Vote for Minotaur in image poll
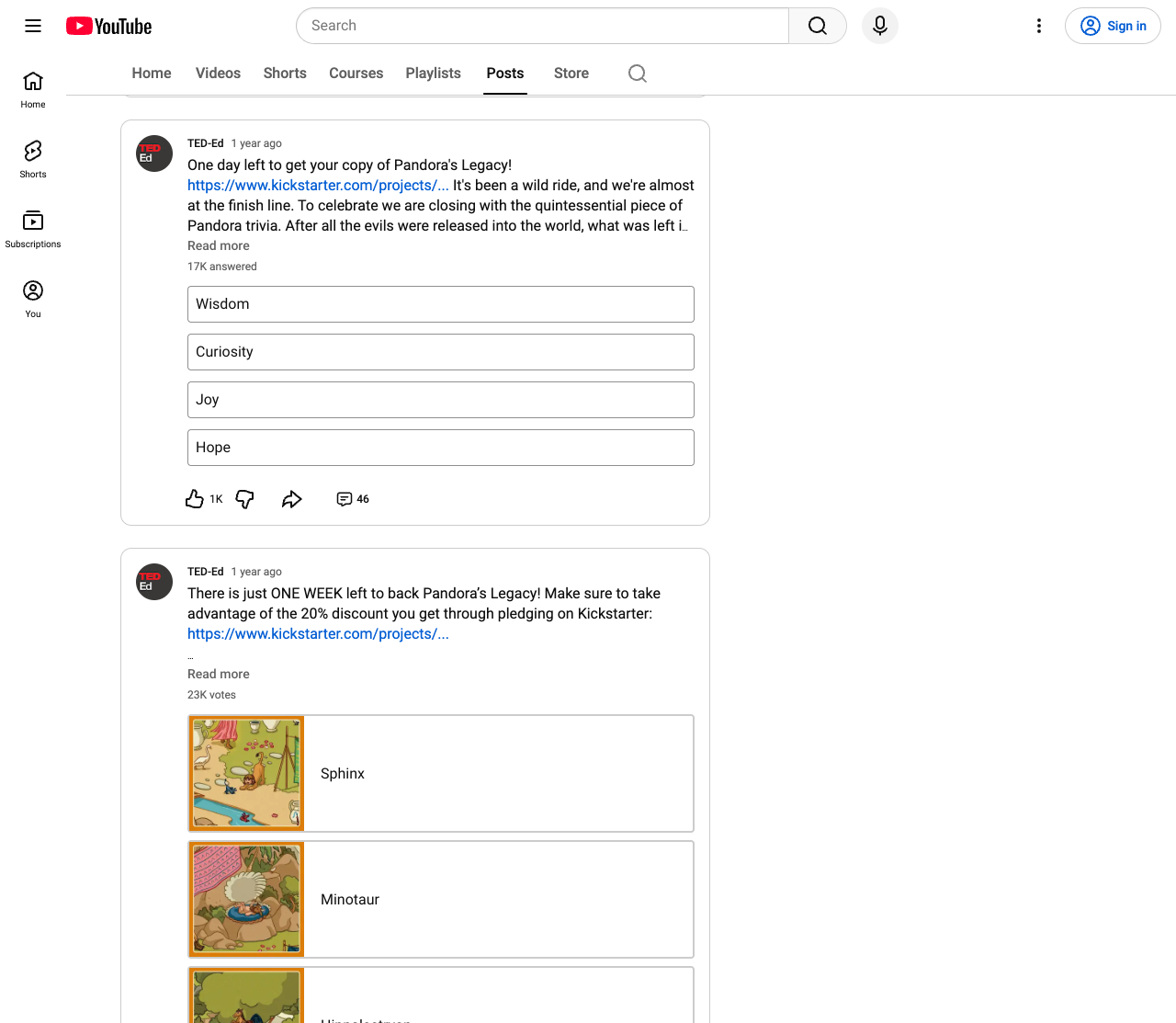 click(x=441, y=900)
